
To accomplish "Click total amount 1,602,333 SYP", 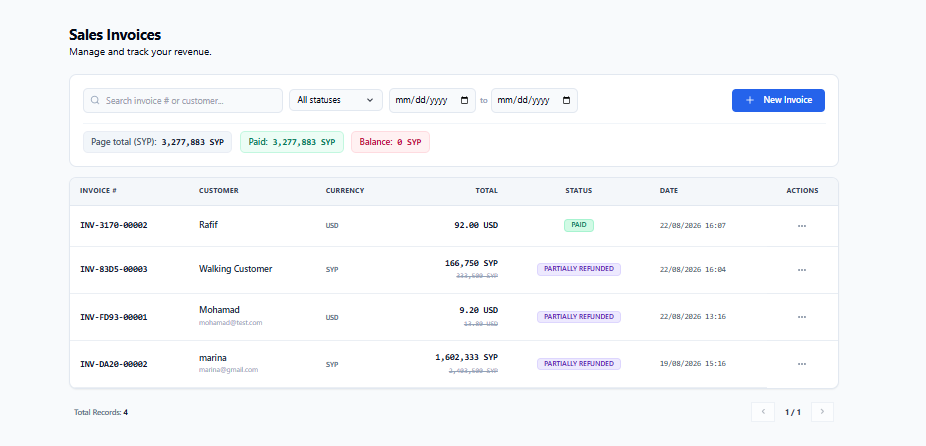I will (467, 357).
